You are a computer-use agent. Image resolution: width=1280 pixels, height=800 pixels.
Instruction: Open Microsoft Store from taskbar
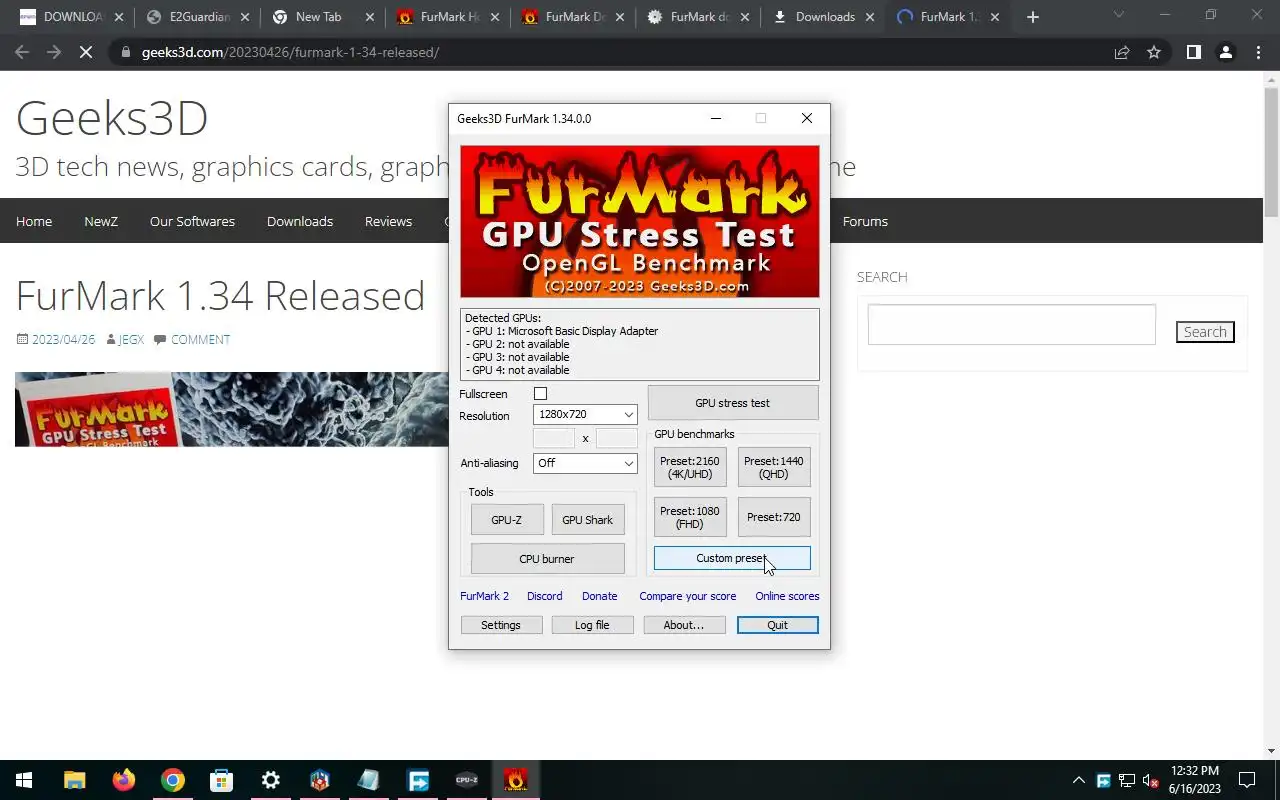pos(222,780)
